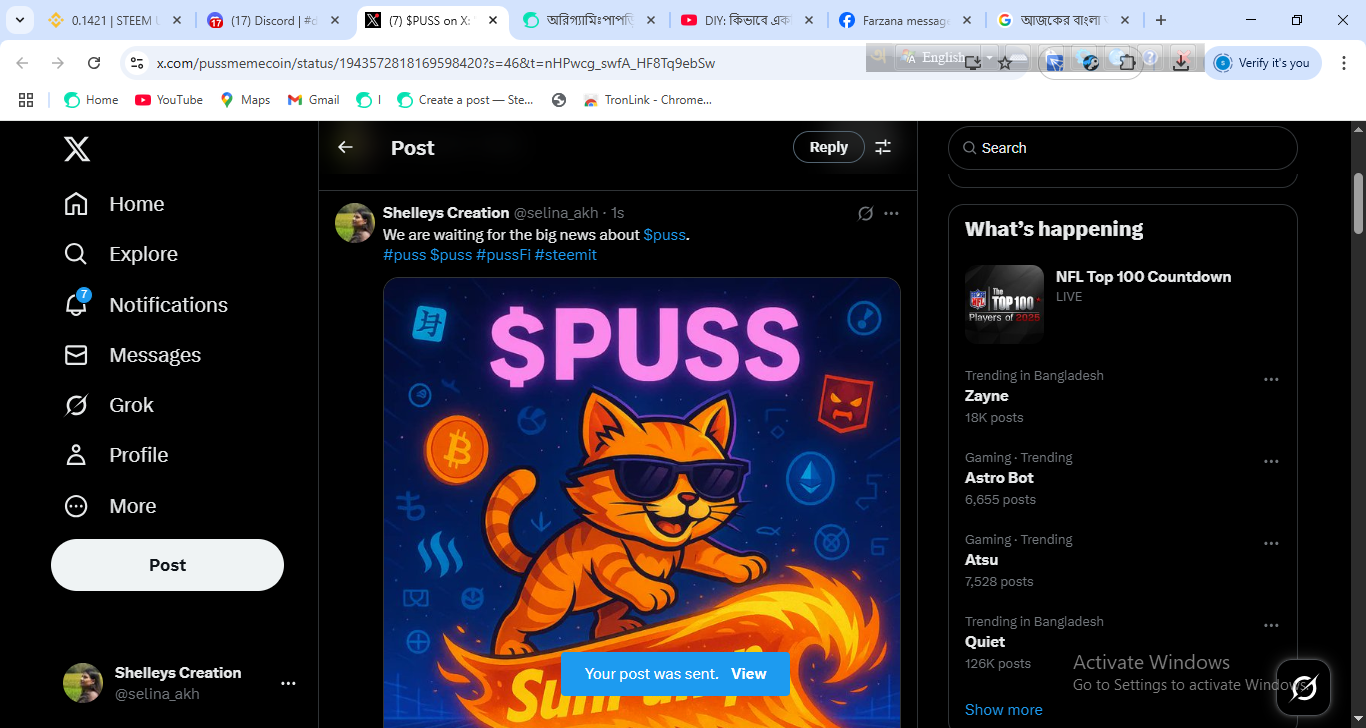Open the Grok icon in sidebar
This screenshot has width=1366, height=728.
coord(76,405)
